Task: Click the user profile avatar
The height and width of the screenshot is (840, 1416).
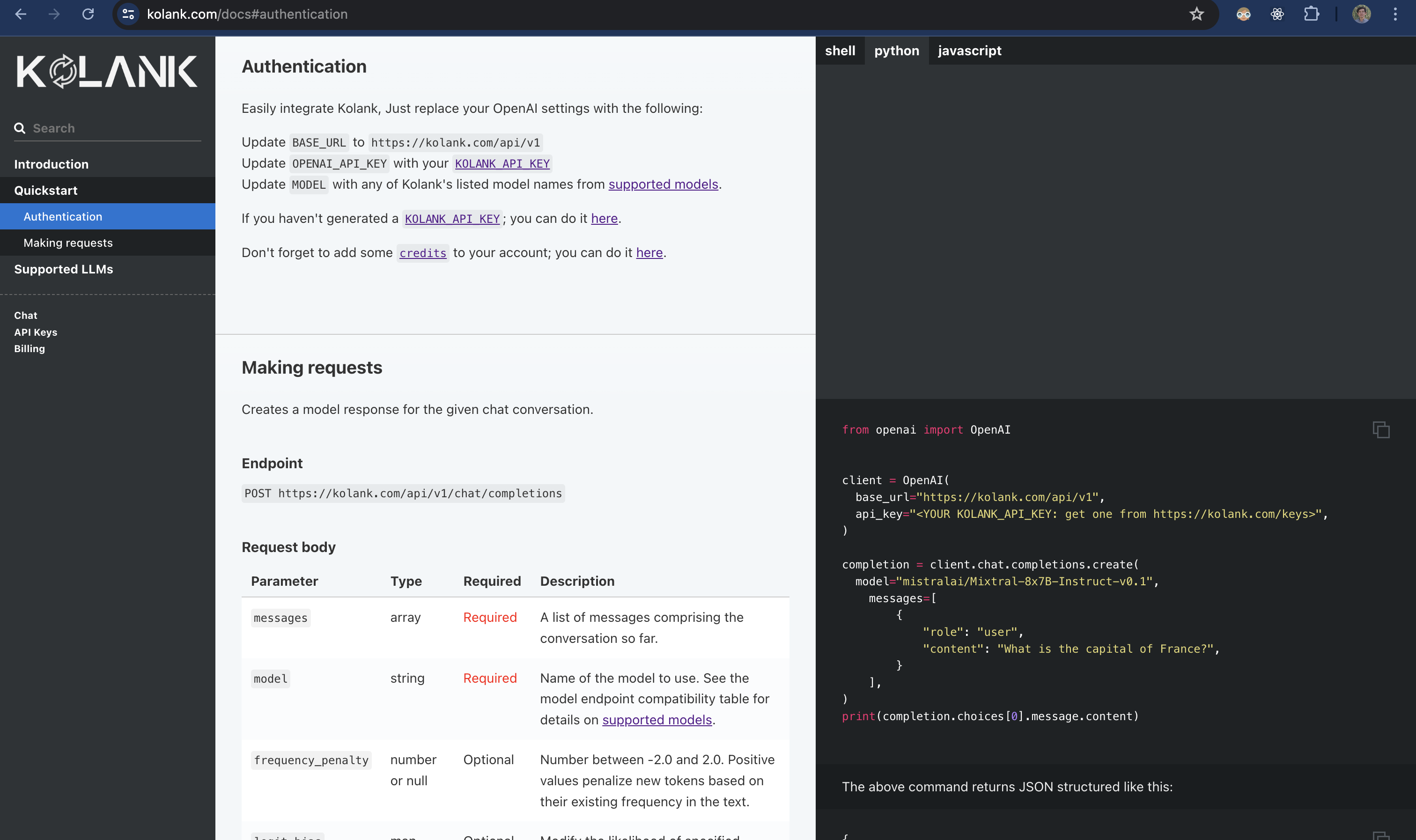Action: pos(1361,14)
